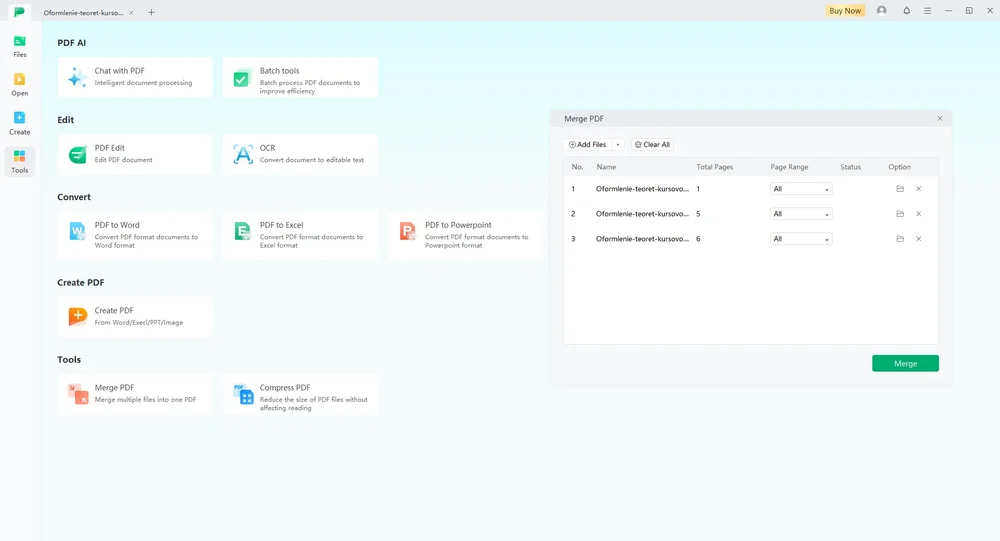Select the Tools icon in sidebar
The image size is (1000, 541).
click(20, 161)
